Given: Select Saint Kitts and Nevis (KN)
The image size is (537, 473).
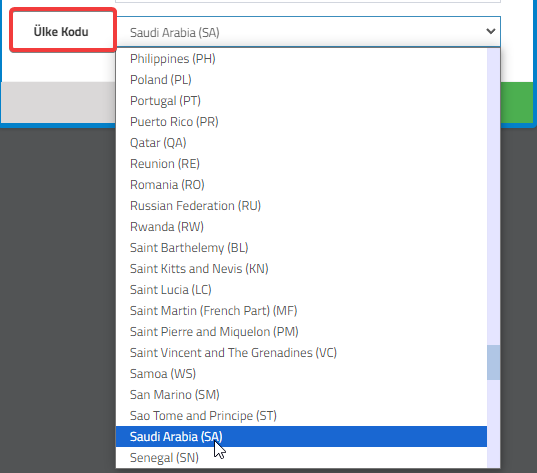Looking at the screenshot, I should point(301,269).
